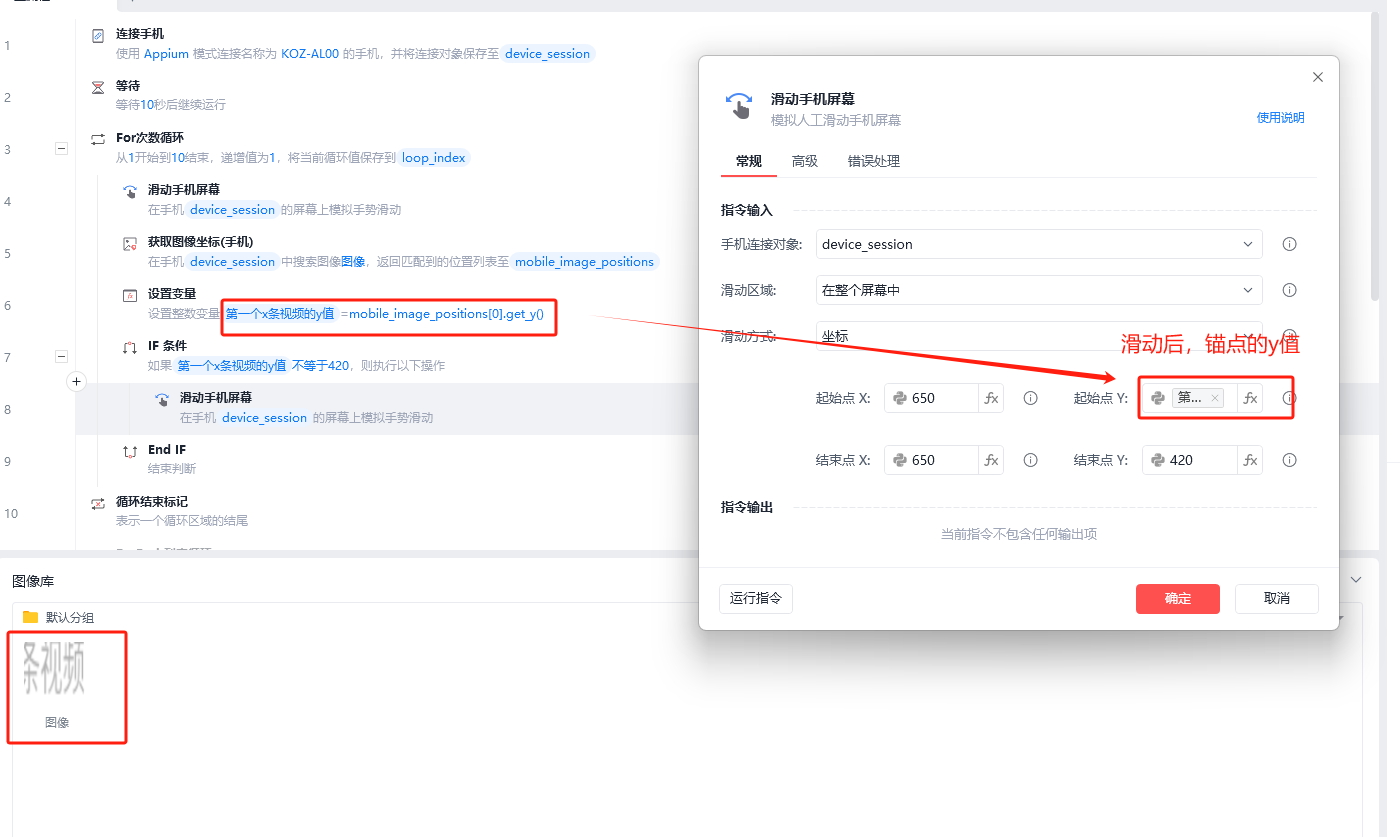
Task: Click the For次数循环 loop icon
Action: tap(98, 139)
